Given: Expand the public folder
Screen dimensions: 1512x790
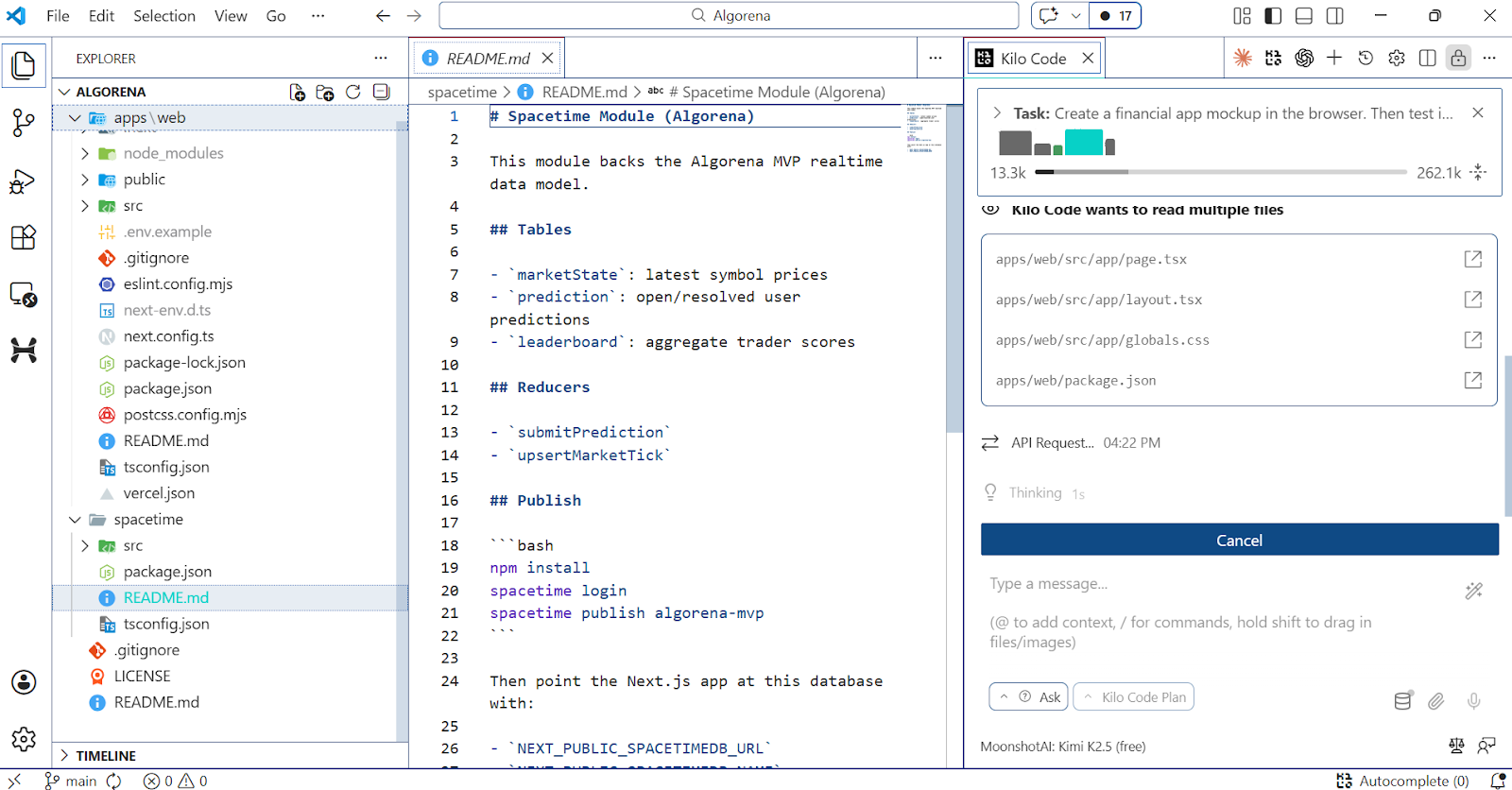Looking at the screenshot, I should tap(86, 180).
